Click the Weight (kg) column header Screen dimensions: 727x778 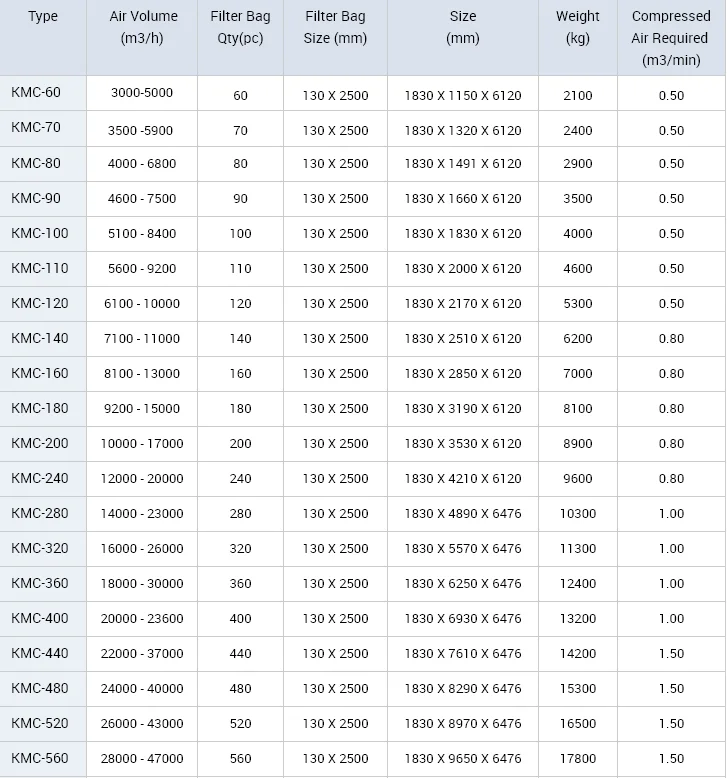[x=577, y=27]
